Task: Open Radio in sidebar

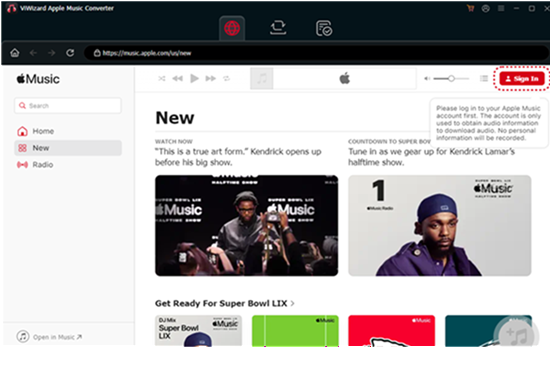Action: click(x=68, y=164)
